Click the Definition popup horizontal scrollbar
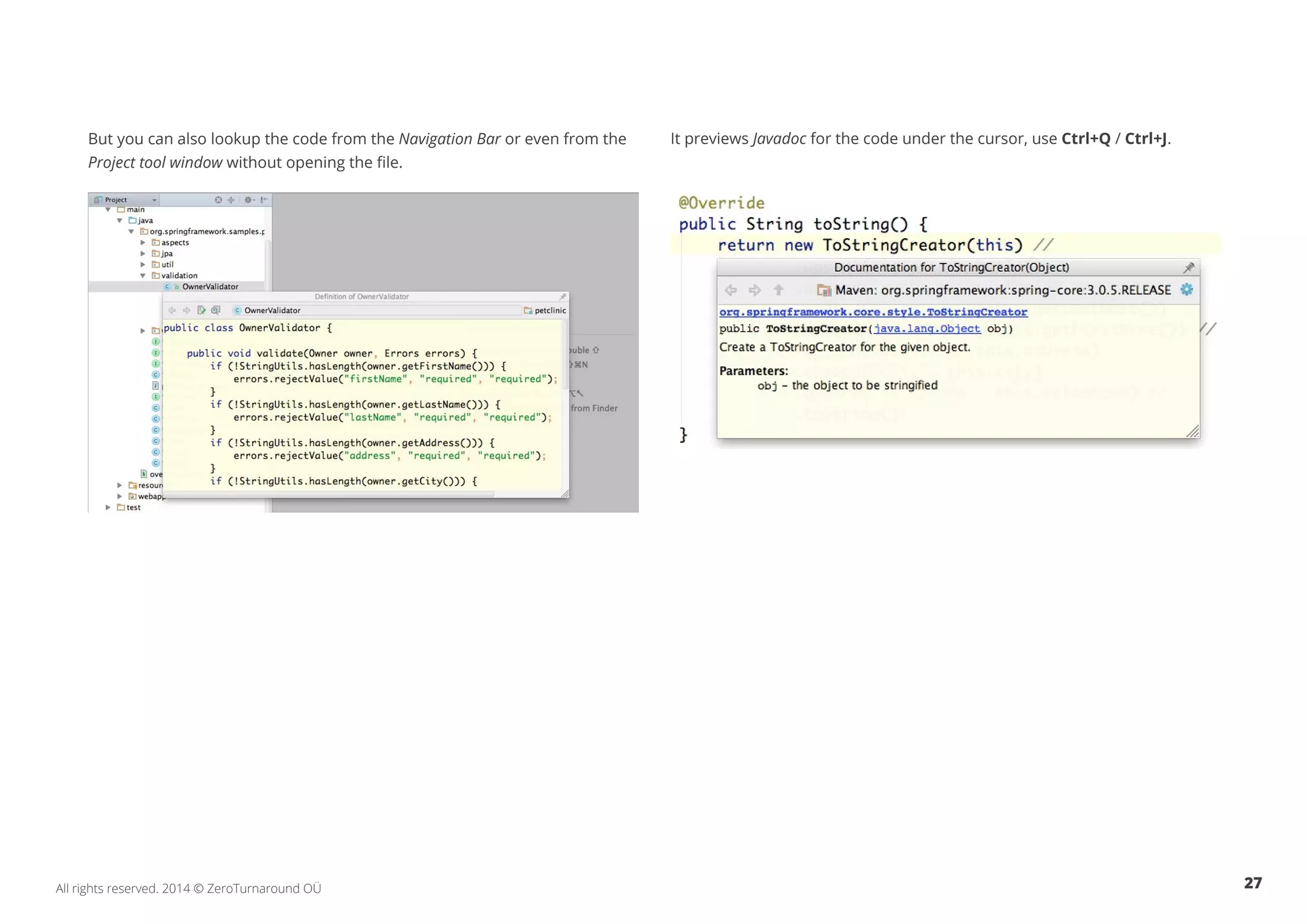The width and height of the screenshot is (1307, 924). pyautogui.click(x=329, y=495)
